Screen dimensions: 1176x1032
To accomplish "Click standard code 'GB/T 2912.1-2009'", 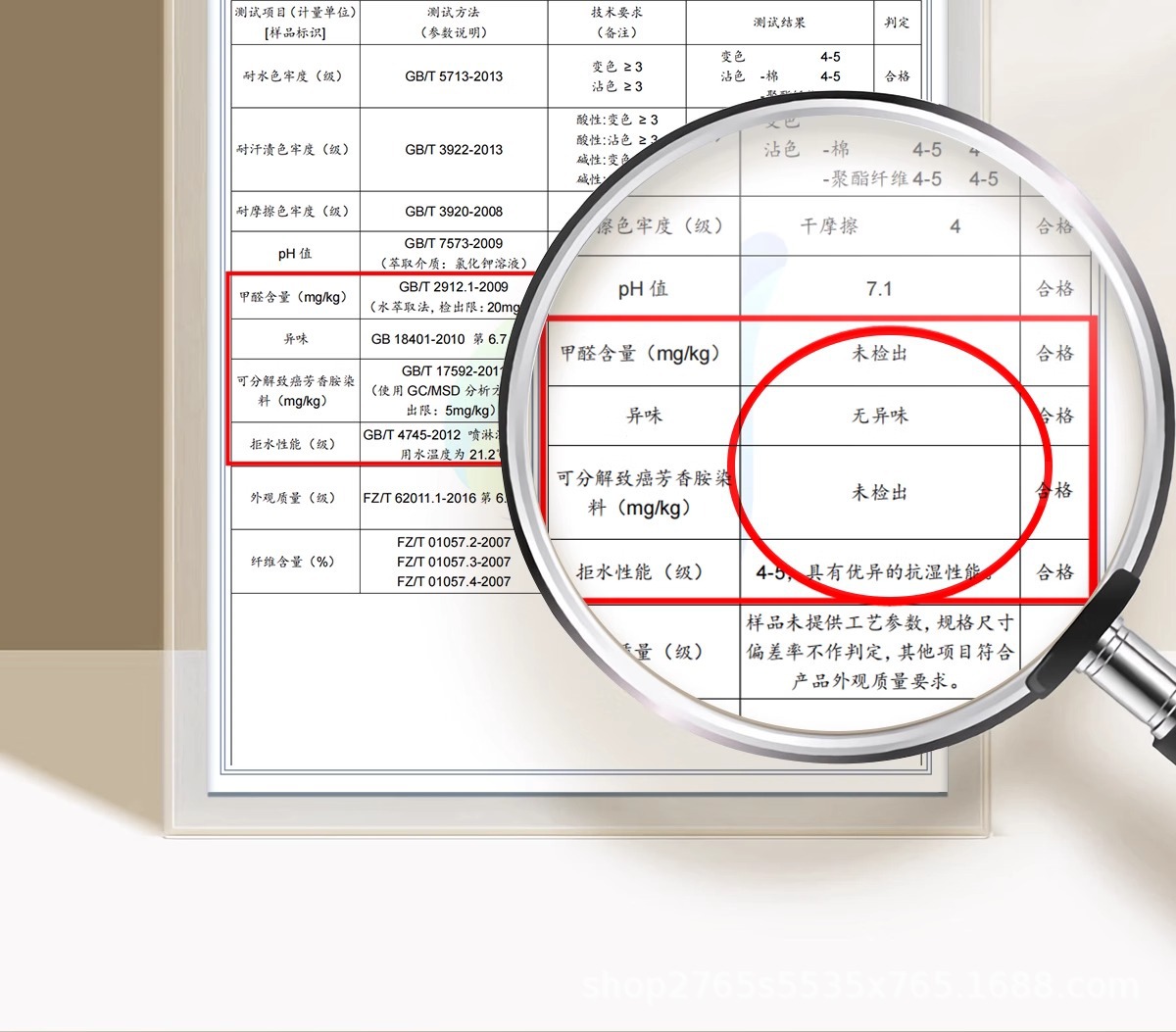I will (454, 286).
